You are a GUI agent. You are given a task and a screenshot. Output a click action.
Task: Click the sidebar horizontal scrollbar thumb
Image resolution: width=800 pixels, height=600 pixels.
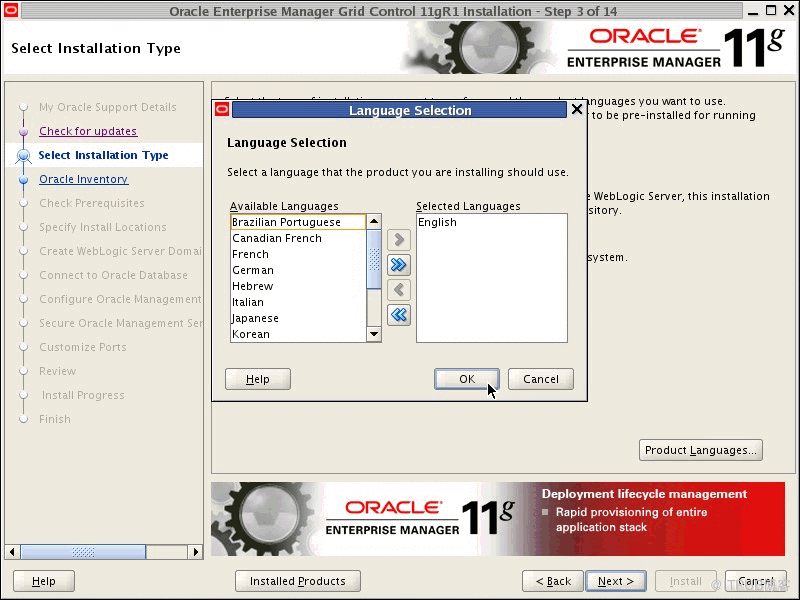(83, 552)
